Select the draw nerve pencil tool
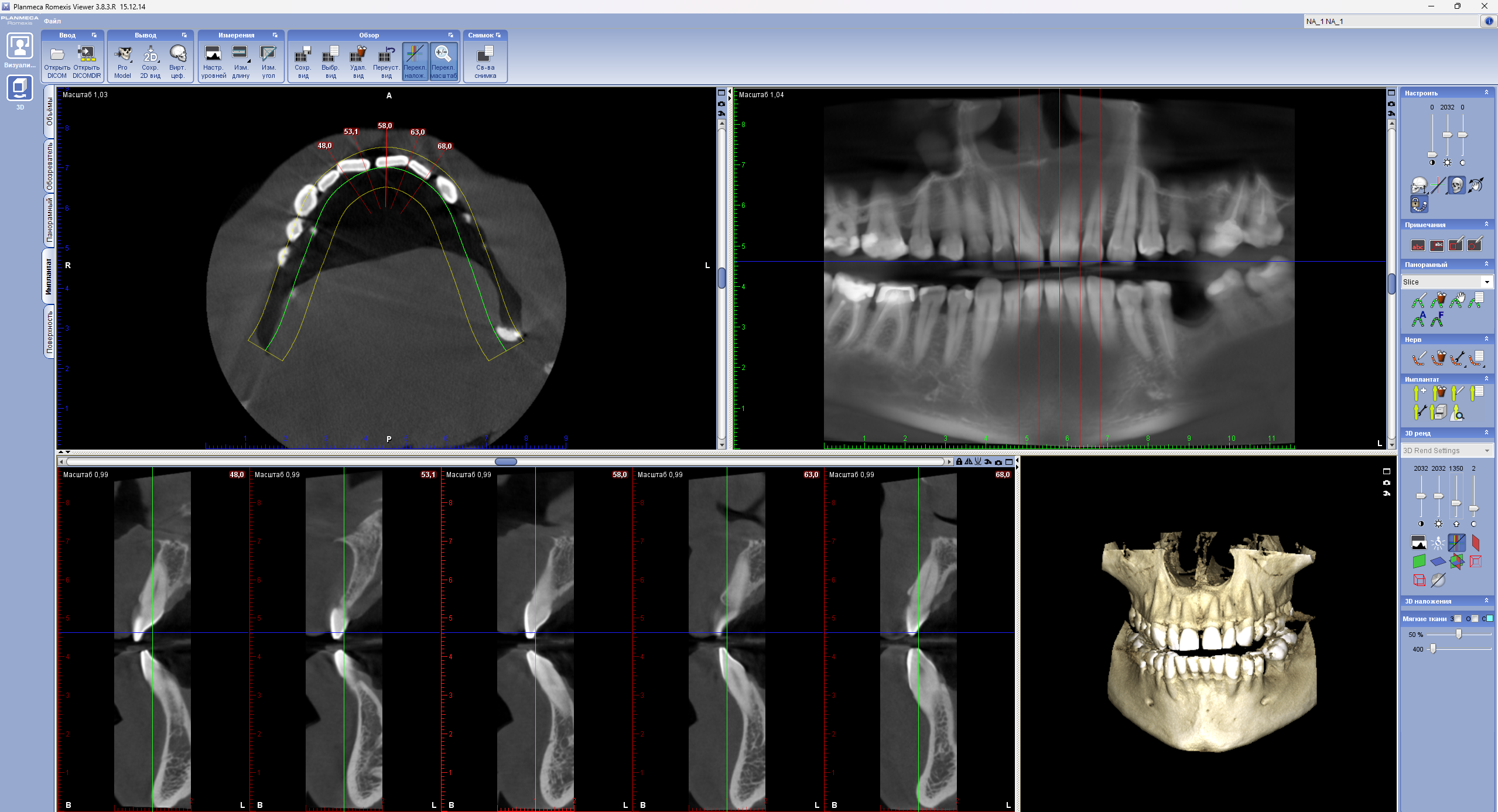The width and height of the screenshot is (1498, 812). pyautogui.click(x=1418, y=358)
